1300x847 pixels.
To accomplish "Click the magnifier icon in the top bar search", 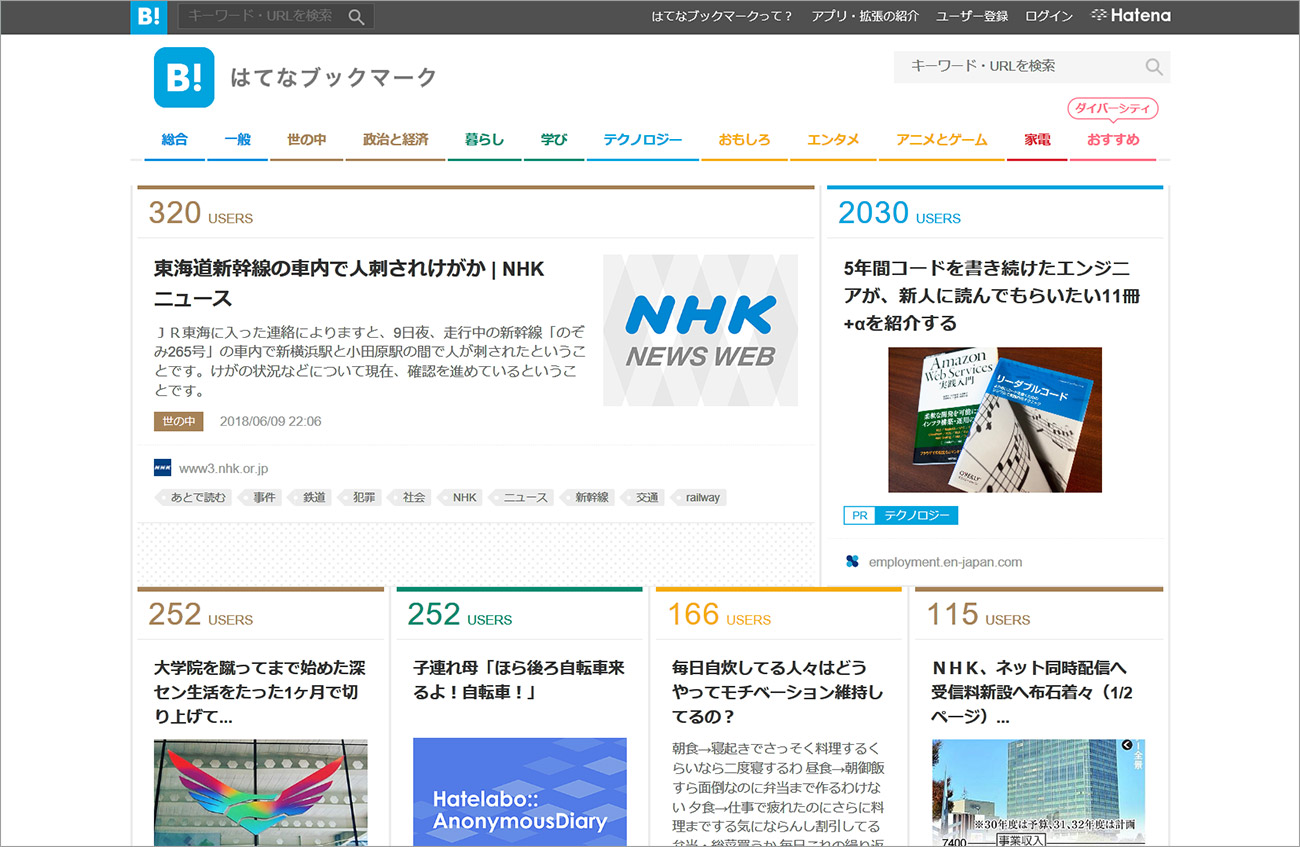I will (356, 16).
